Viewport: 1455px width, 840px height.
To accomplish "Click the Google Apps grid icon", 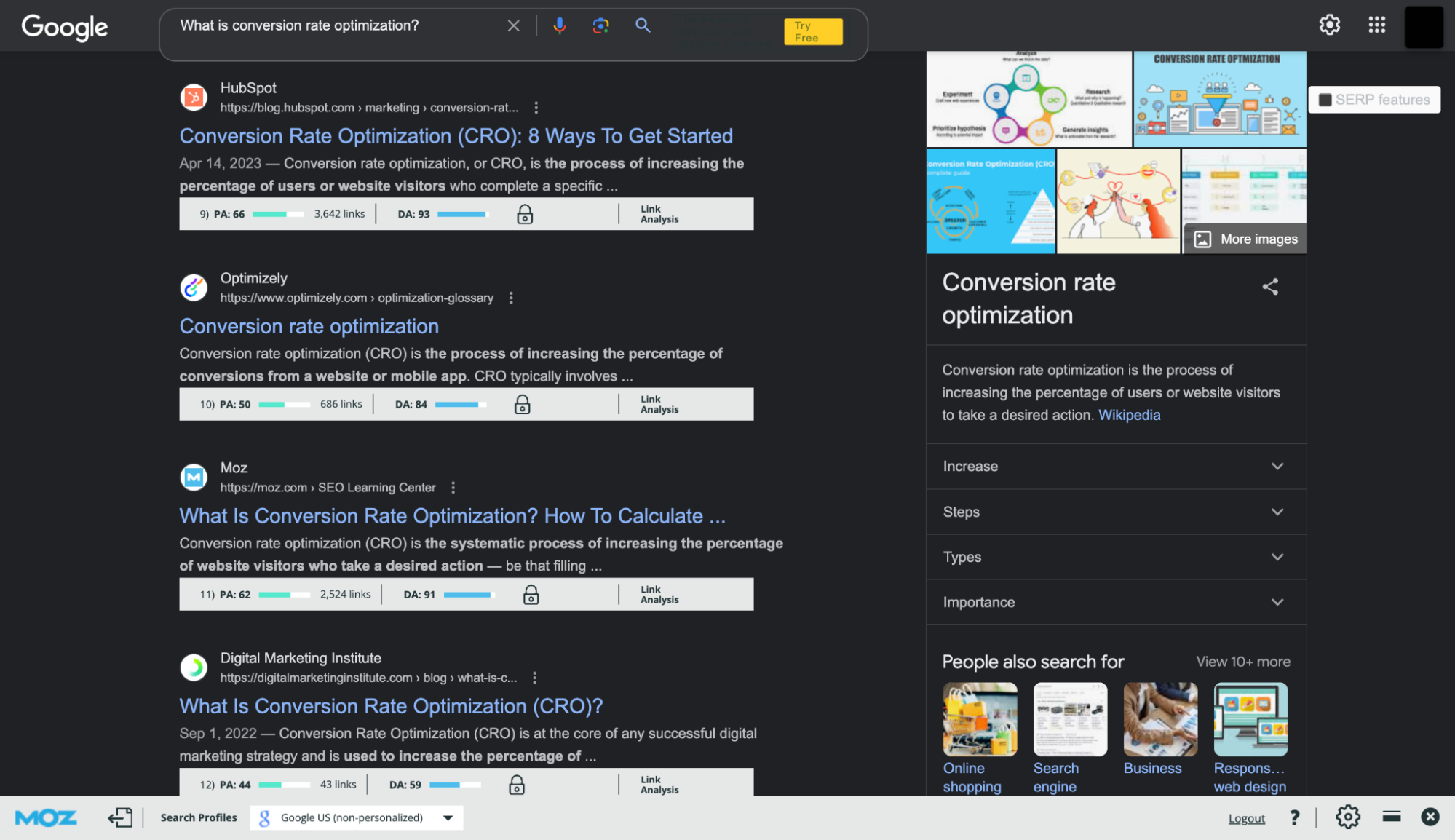I will click(1377, 24).
